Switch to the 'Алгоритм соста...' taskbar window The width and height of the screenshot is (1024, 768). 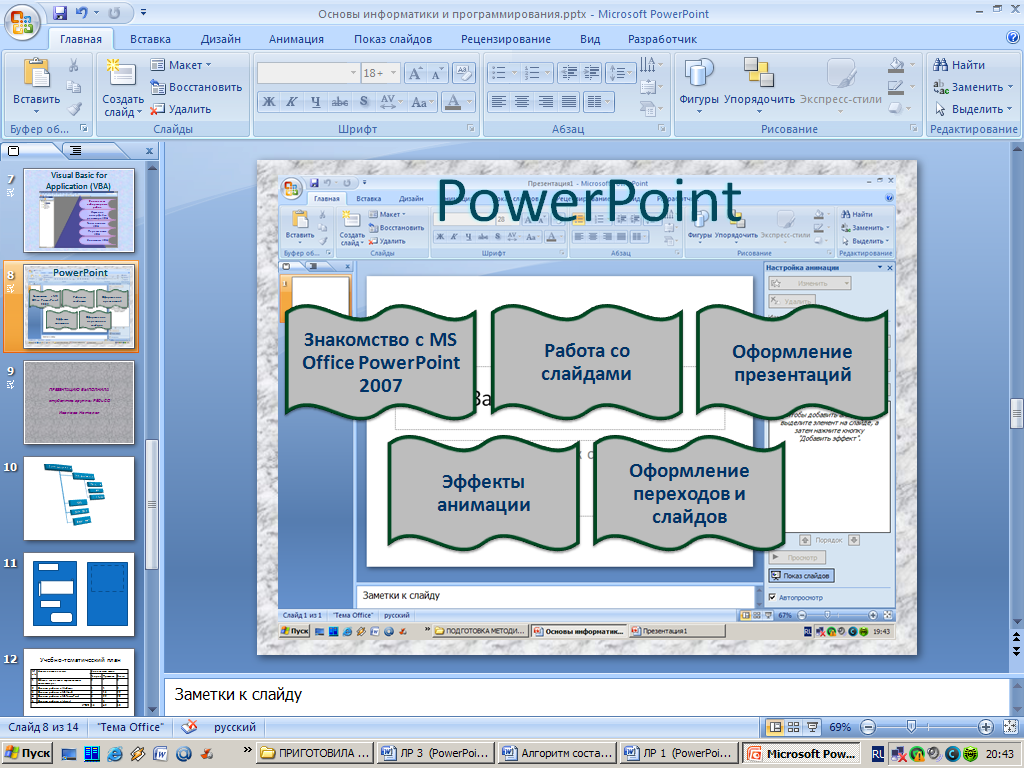[x=558, y=753]
